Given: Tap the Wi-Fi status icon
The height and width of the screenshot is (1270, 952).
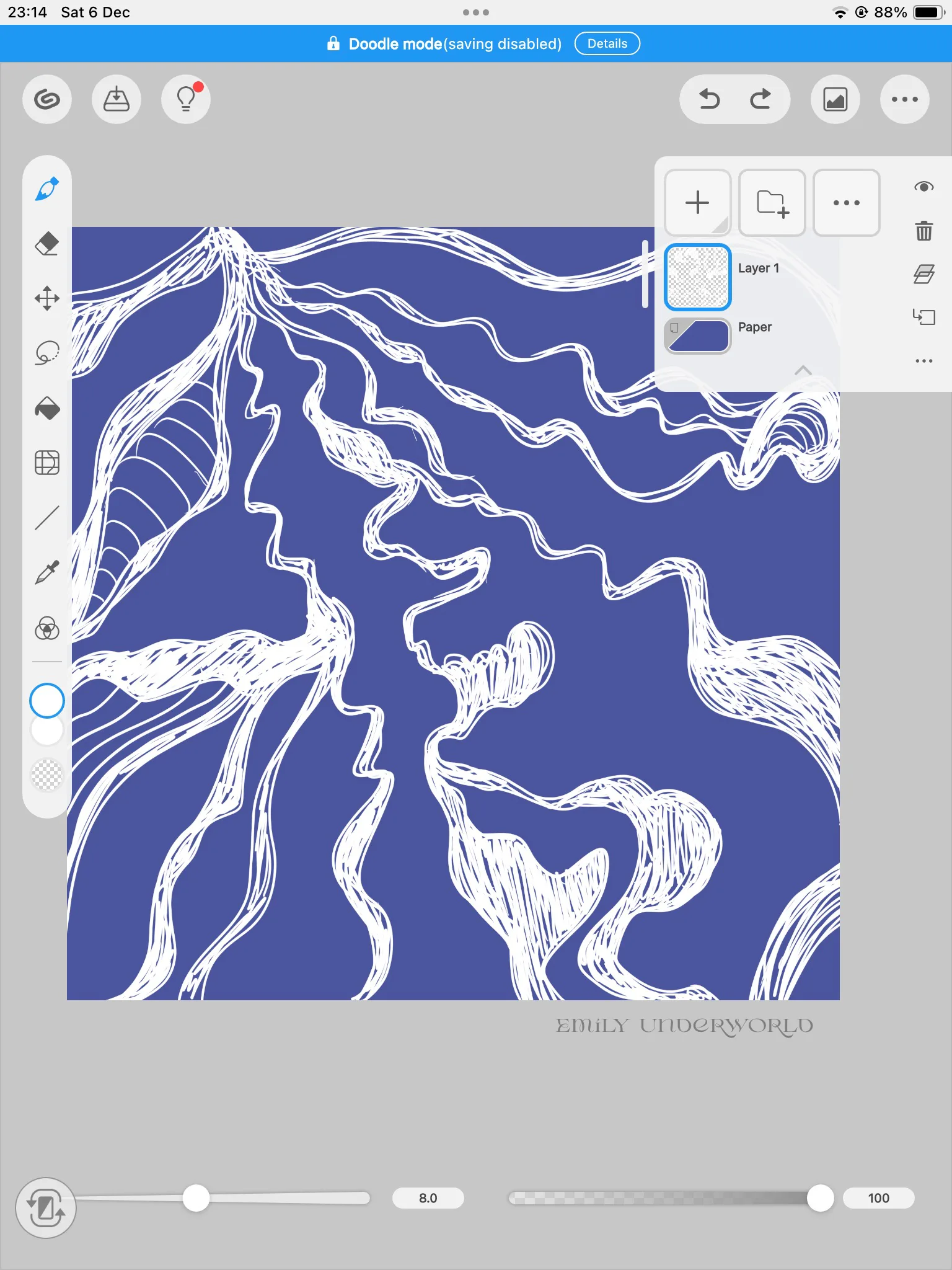Looking at the screenshot, I should click(840, 12).
